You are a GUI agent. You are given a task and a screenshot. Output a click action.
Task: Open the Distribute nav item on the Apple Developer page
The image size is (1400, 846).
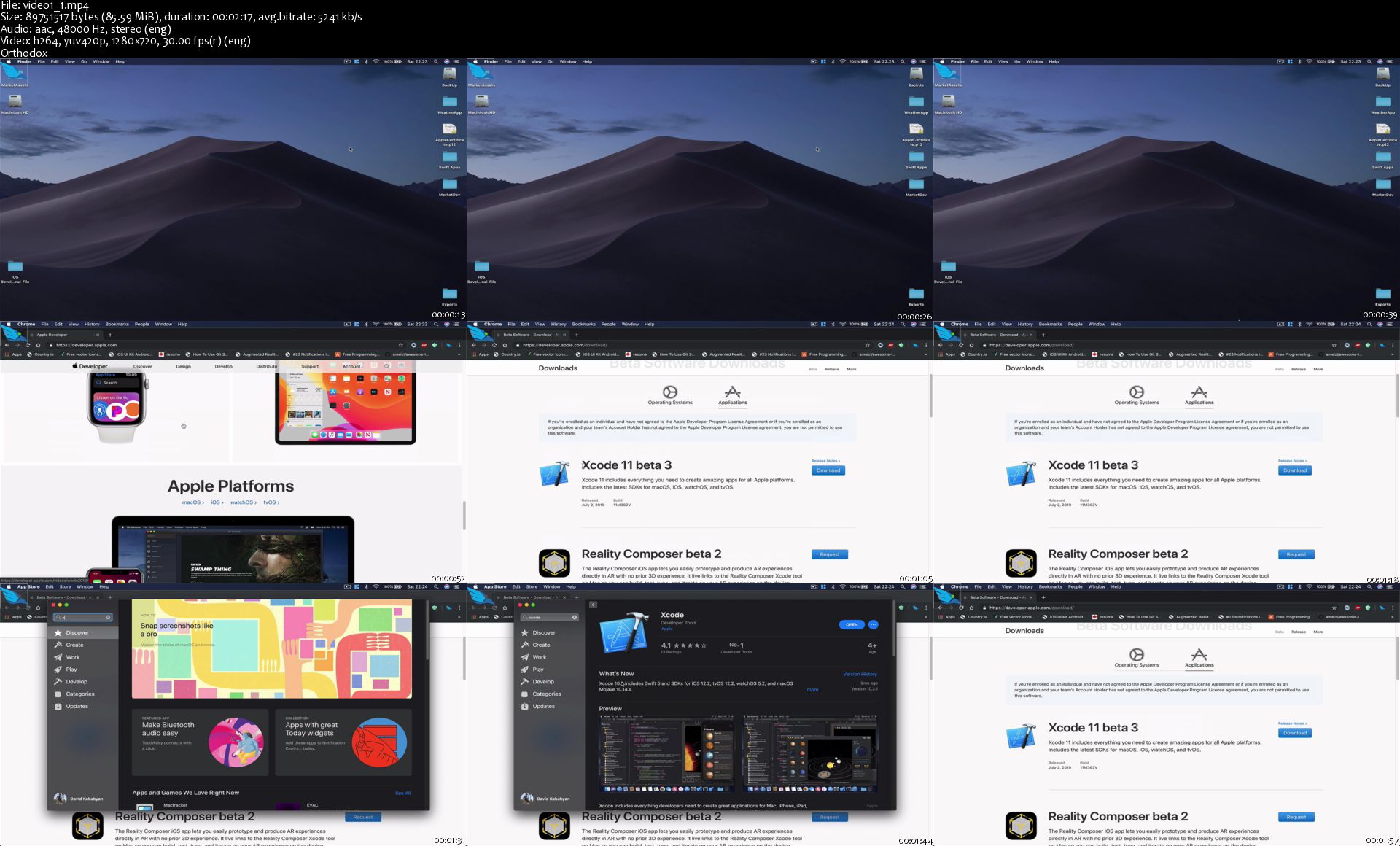pos(267,366)
